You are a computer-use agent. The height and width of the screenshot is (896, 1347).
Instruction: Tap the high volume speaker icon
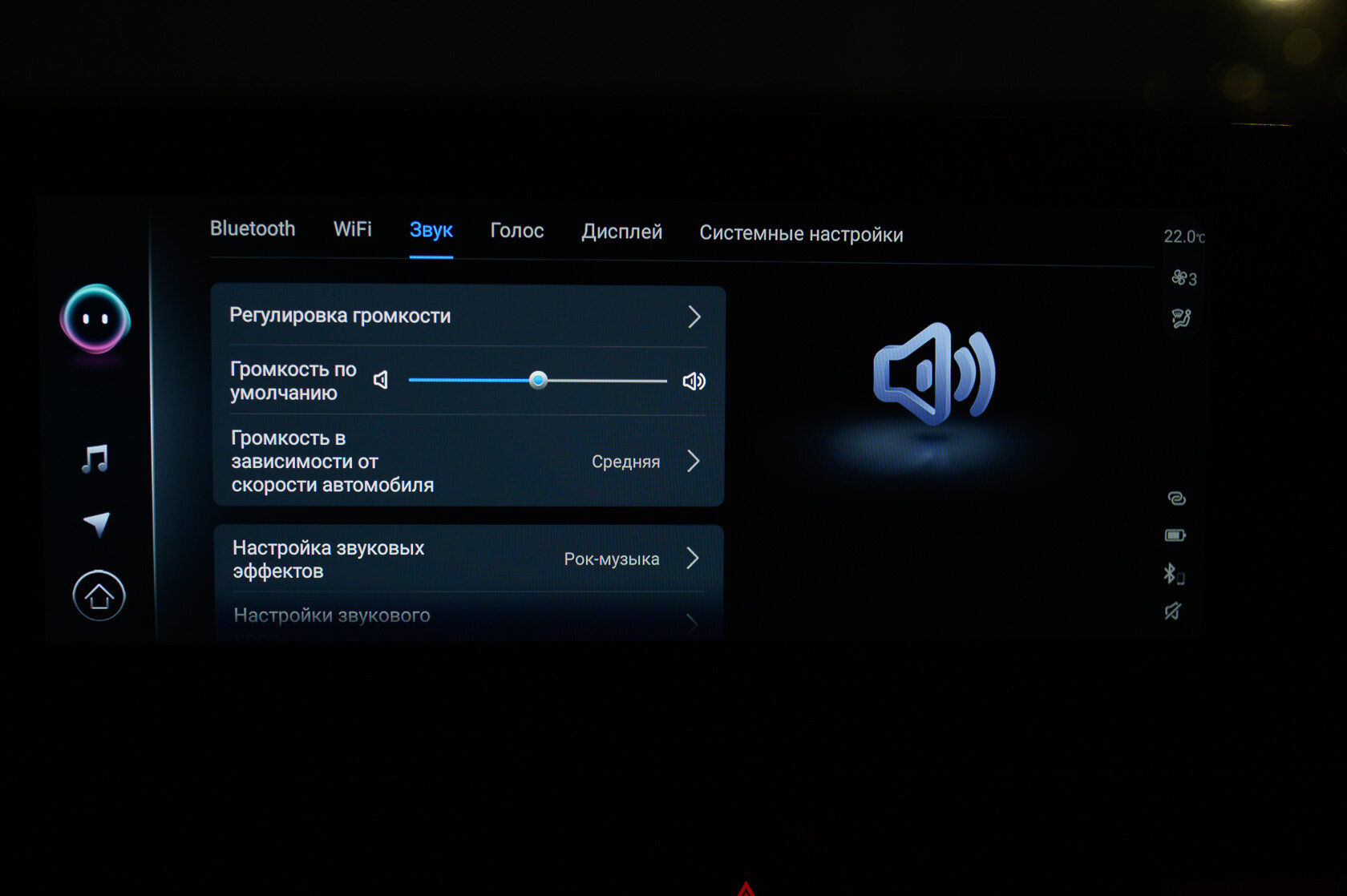[694, 381]
